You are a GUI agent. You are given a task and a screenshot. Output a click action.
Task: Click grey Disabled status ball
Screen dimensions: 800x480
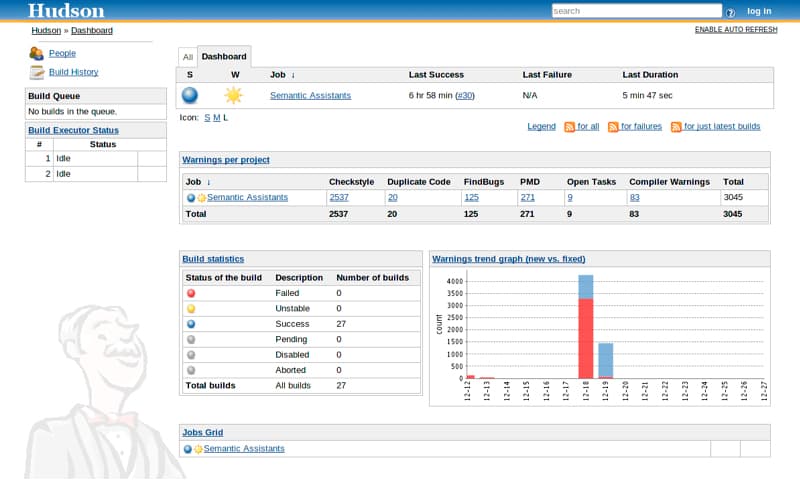point(191,355)
